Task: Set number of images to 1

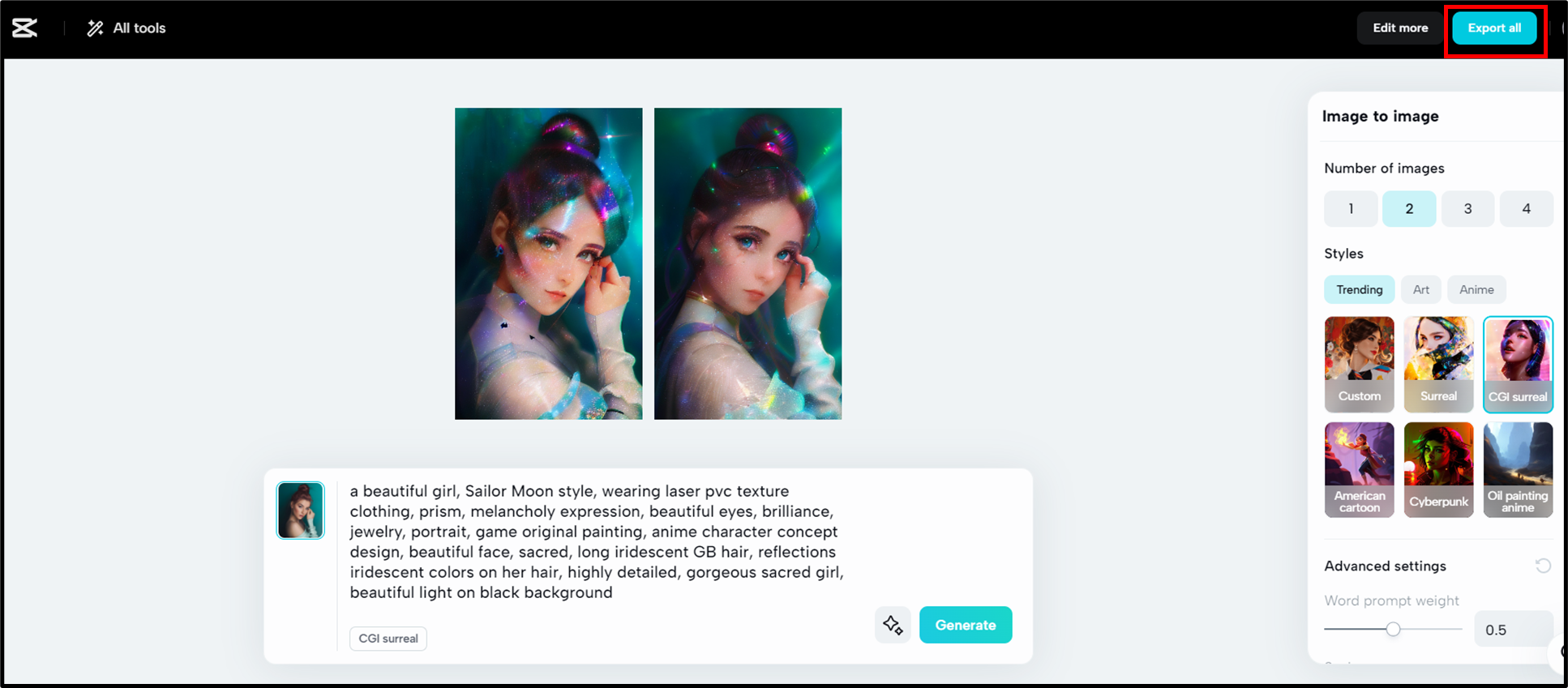Action: [x=1351, y=208]
